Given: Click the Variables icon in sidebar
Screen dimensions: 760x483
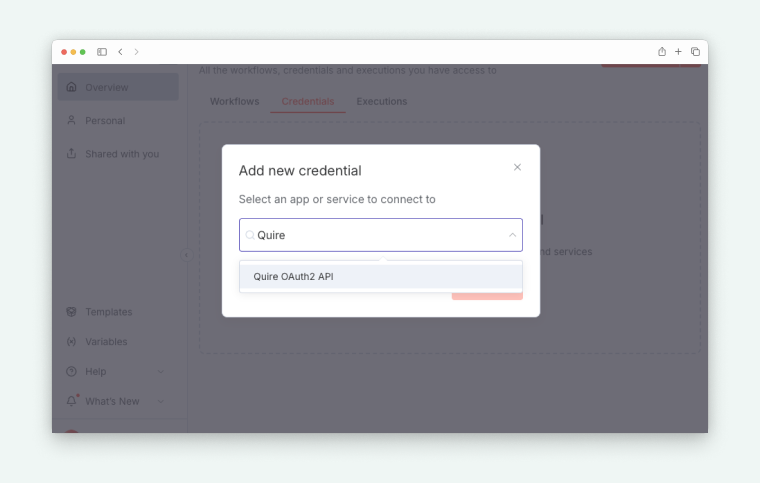Looking at the screenshot, I should pyautogui.click(x=71, y=342).
